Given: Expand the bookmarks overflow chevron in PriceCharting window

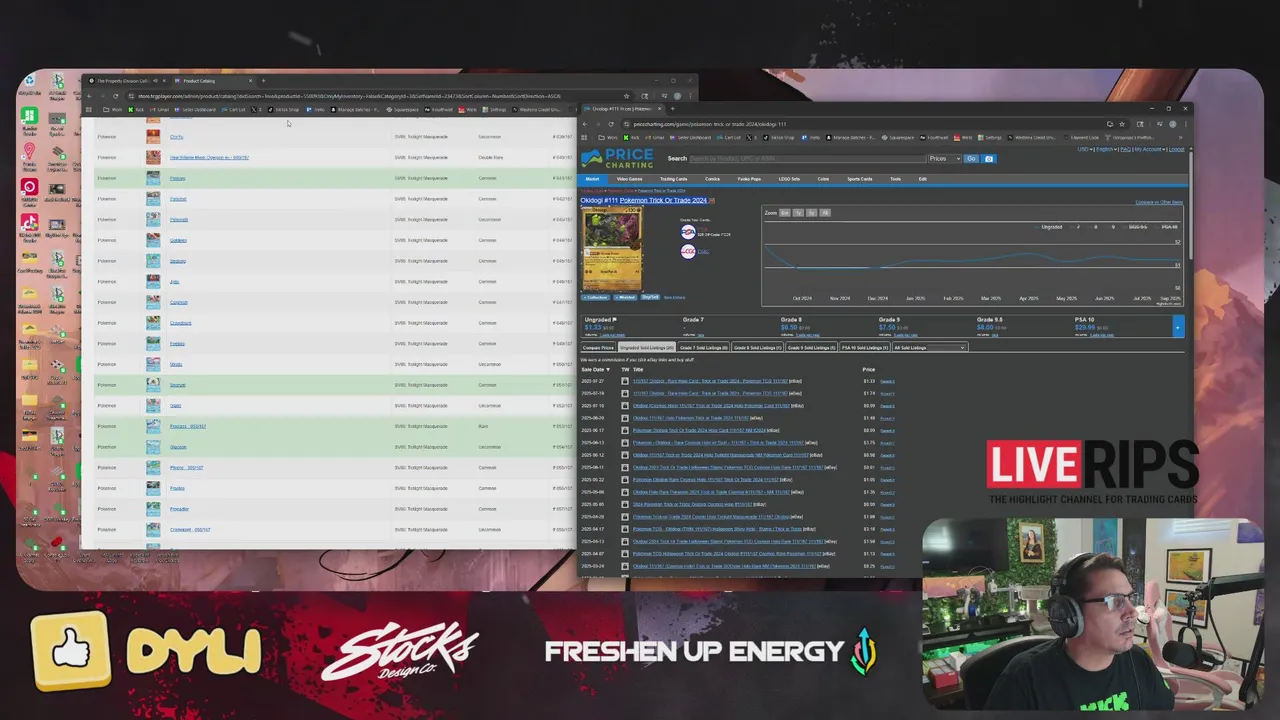Looking at the screenshot, I should point(1180,137).
